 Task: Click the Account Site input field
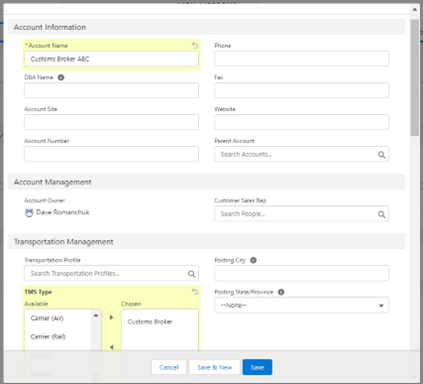[111, 122]
